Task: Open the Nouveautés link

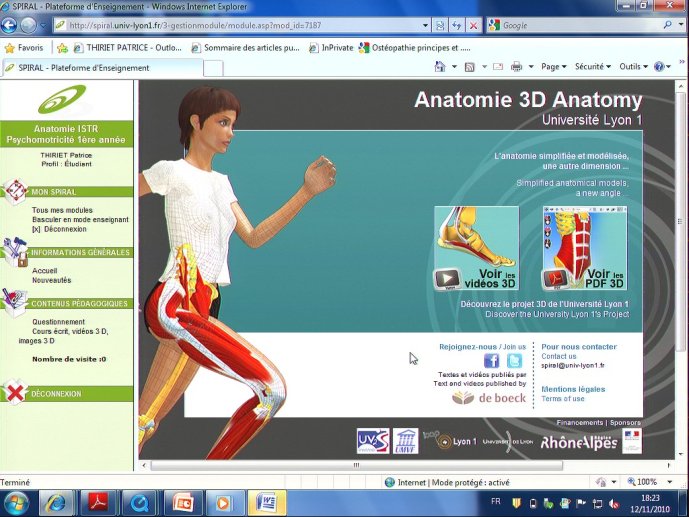Action: coord(51,280)
